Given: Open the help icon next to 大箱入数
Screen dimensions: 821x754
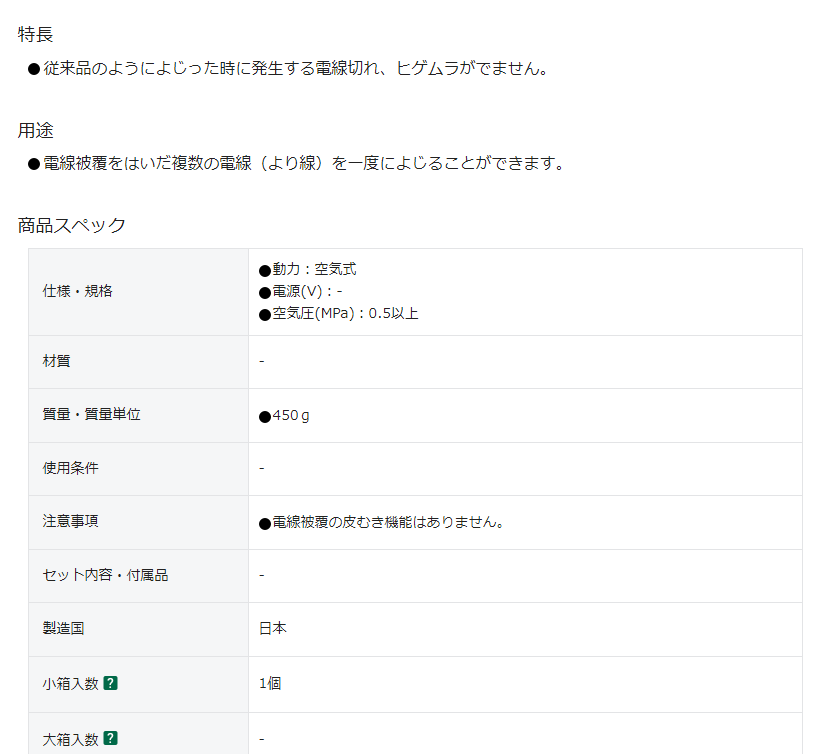Looking at the screenshot, I should (111, 739).
